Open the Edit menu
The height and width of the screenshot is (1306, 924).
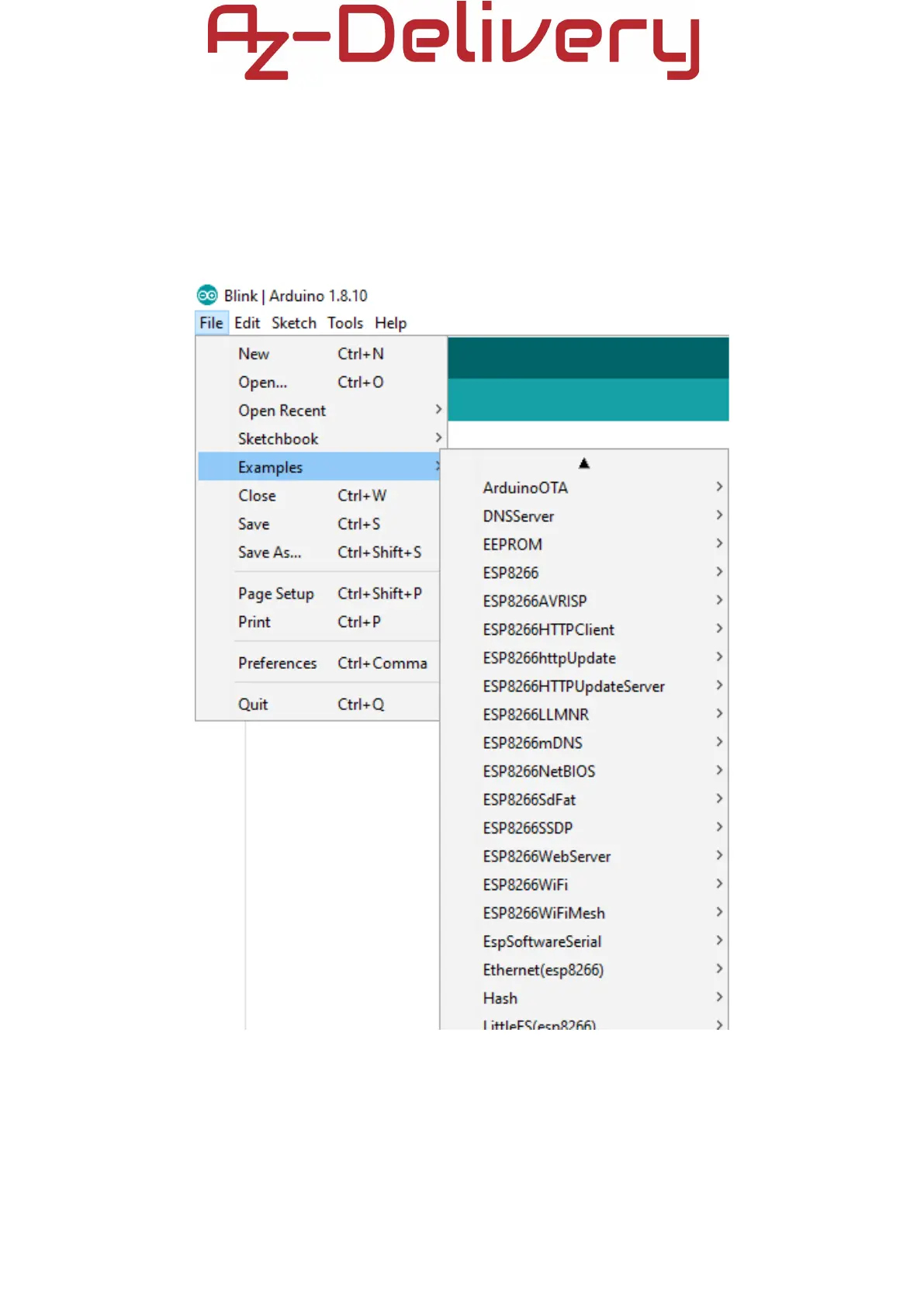[247, 323]
